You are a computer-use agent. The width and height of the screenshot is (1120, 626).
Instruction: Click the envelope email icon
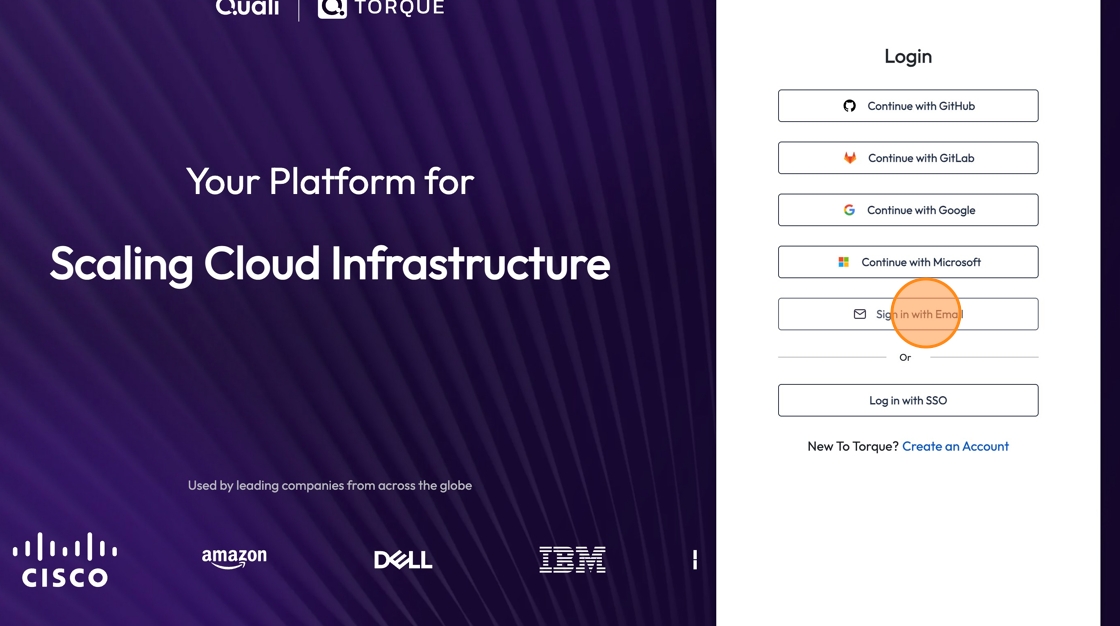click(x=860, y=314)
